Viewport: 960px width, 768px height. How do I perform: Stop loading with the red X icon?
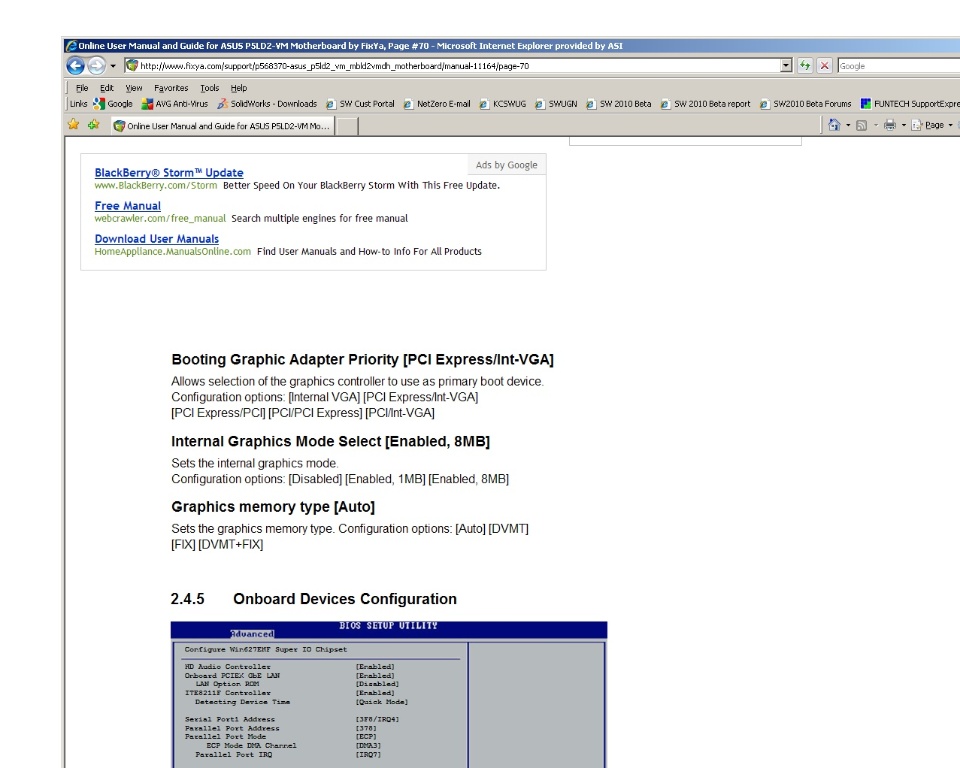click(825, 66)
